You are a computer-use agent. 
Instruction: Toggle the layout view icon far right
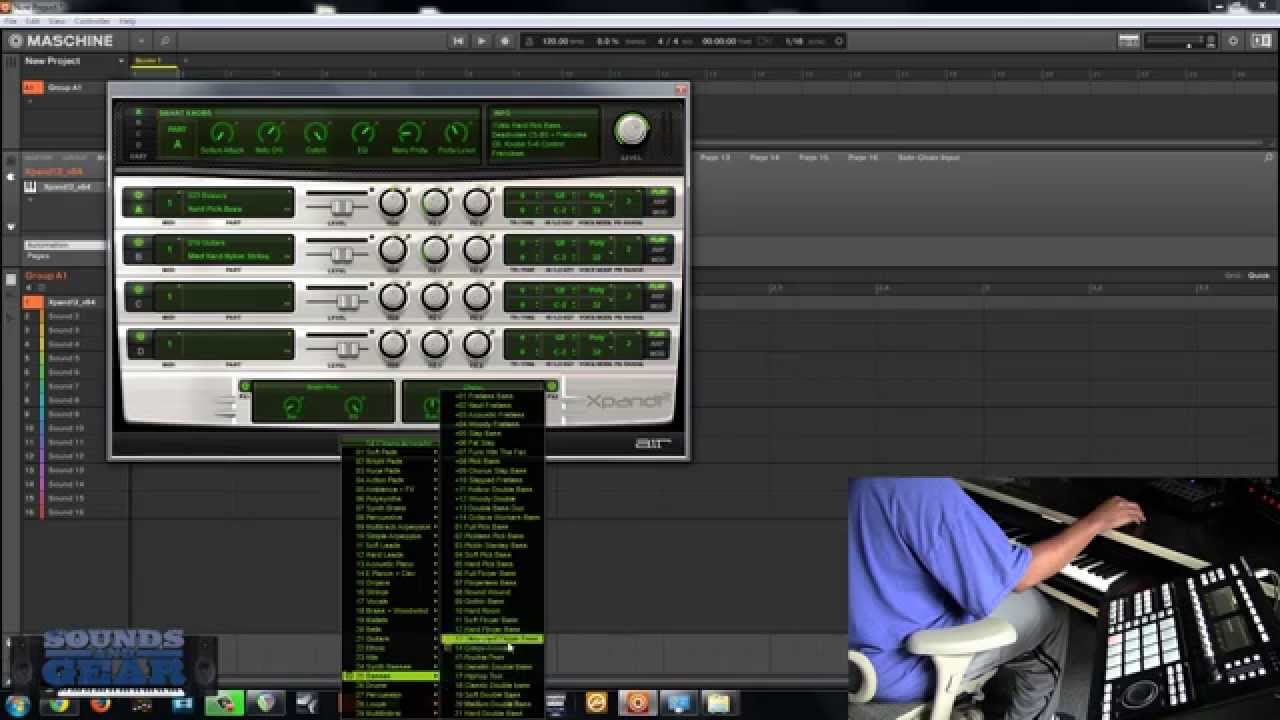click(1261, 41)
